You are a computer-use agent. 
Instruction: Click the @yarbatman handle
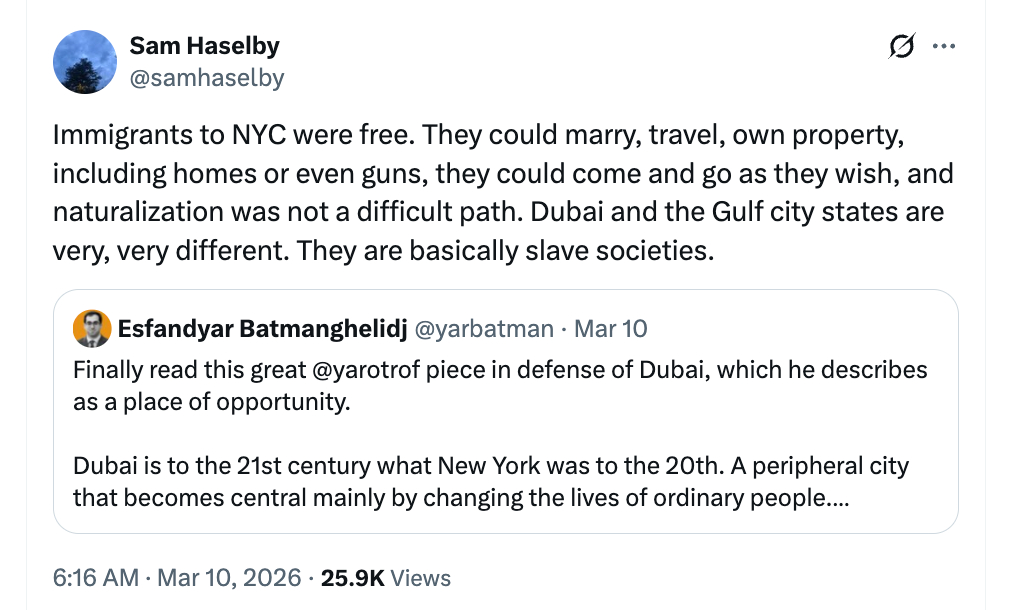484,329
